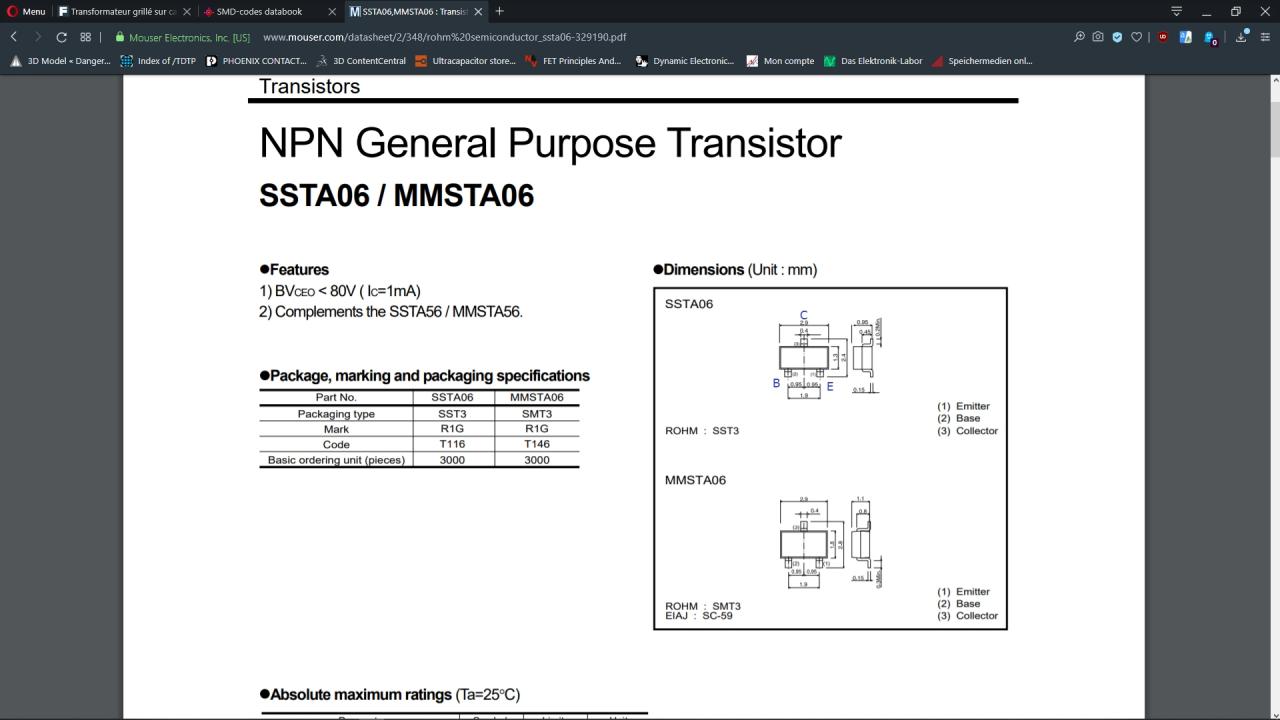Reload the current page

click(x=62, y=37)
